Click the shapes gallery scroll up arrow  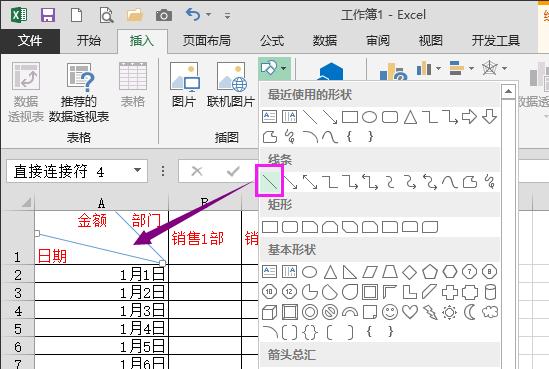pyautogui.click(x=508, y=92)
